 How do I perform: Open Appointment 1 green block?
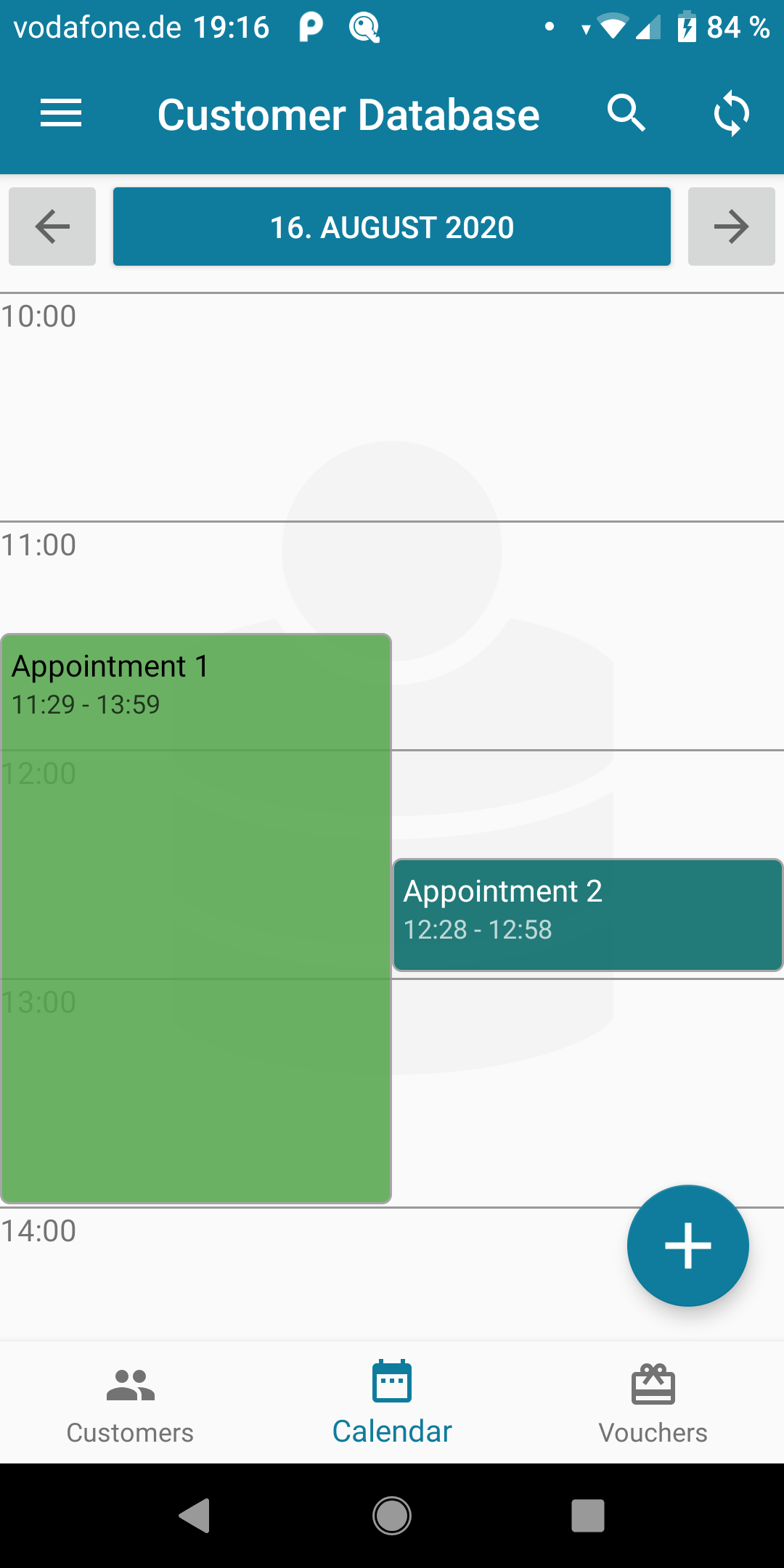click(196, 918)
